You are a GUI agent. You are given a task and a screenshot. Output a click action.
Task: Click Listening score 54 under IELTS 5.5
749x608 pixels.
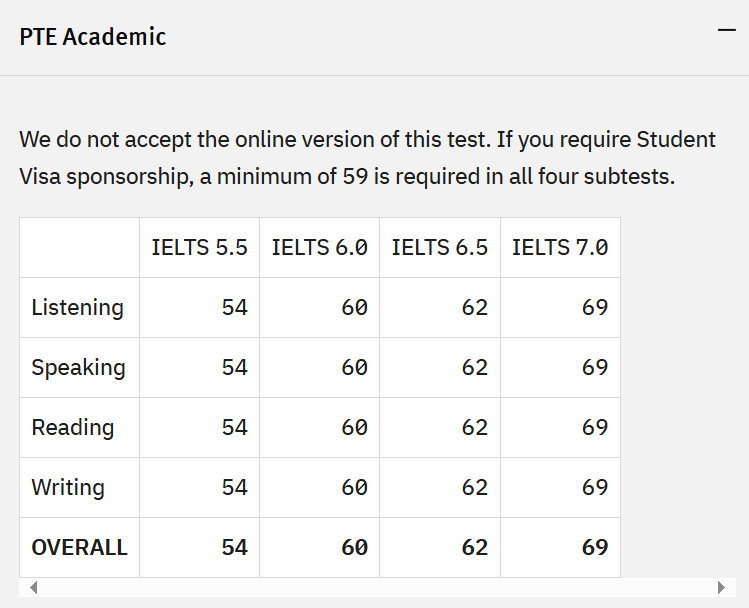click(x=234, y=307)
